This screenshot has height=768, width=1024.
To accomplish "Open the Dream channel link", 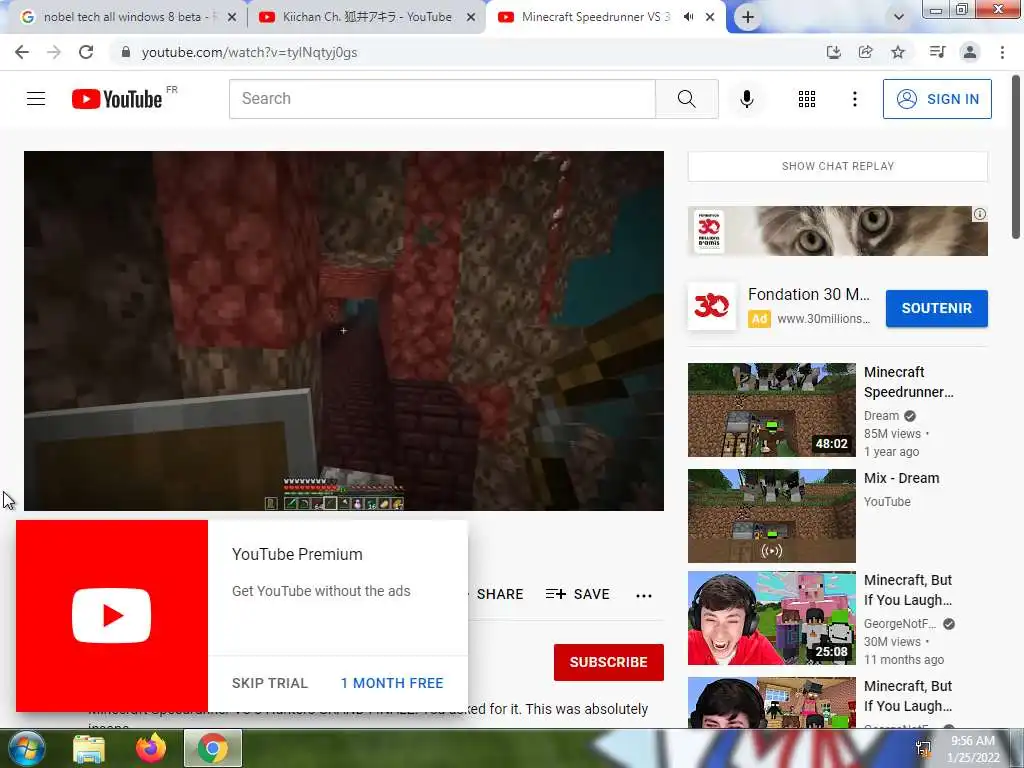I will 881,416.
